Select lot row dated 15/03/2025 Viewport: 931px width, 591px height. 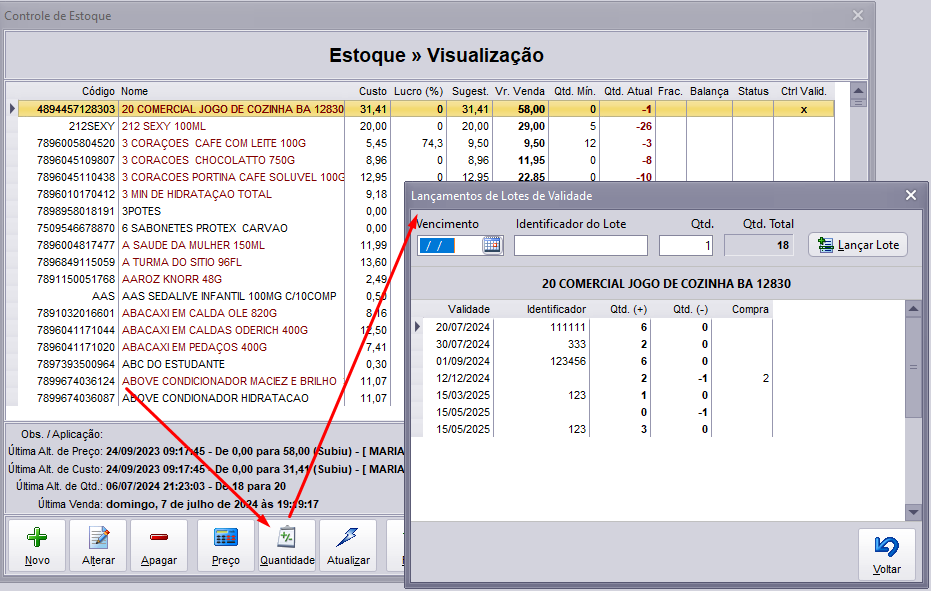click(x=597, y=396)
